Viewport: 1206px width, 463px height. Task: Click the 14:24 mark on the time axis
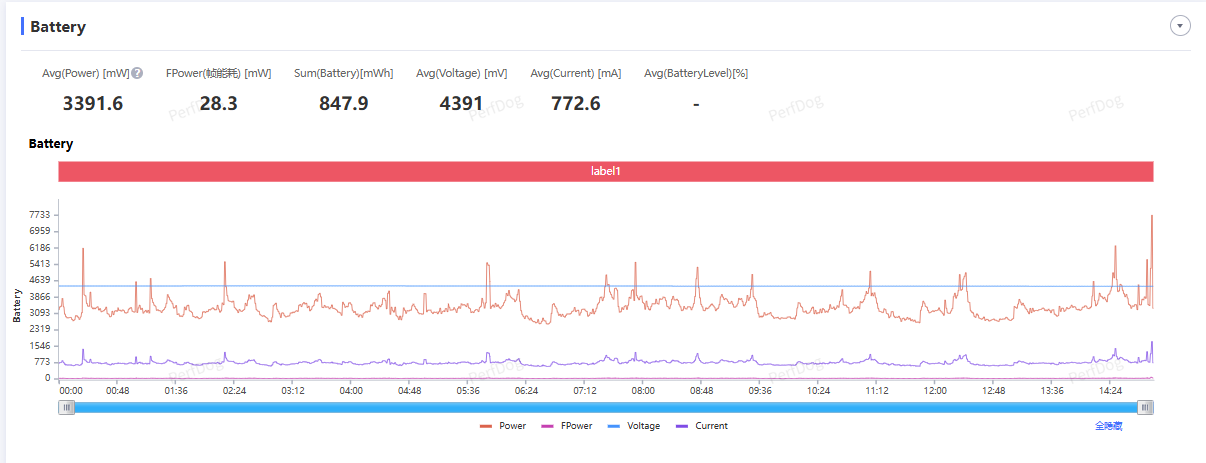[x=1110, y=391]
